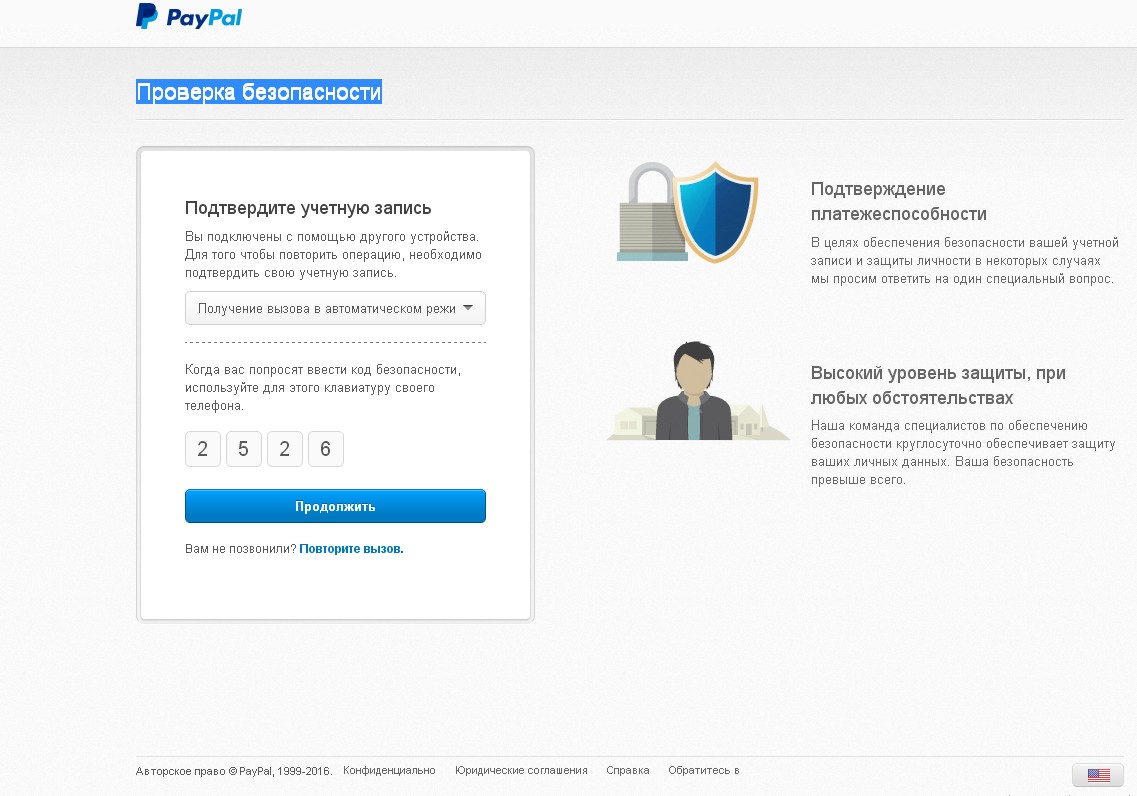Open the 'Справка' footer link
The image size is (1137, 796).
(x=628, y=770)
